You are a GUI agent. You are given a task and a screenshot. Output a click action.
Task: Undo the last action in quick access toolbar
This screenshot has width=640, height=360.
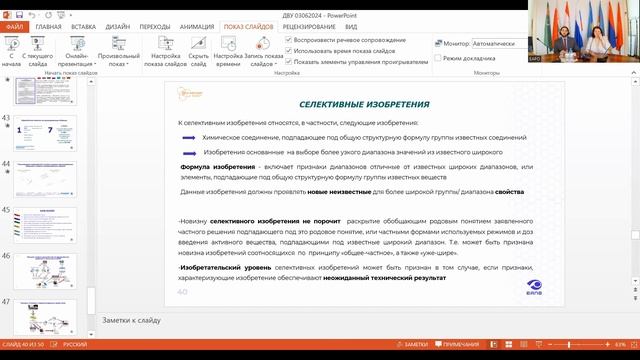[32, 15]
